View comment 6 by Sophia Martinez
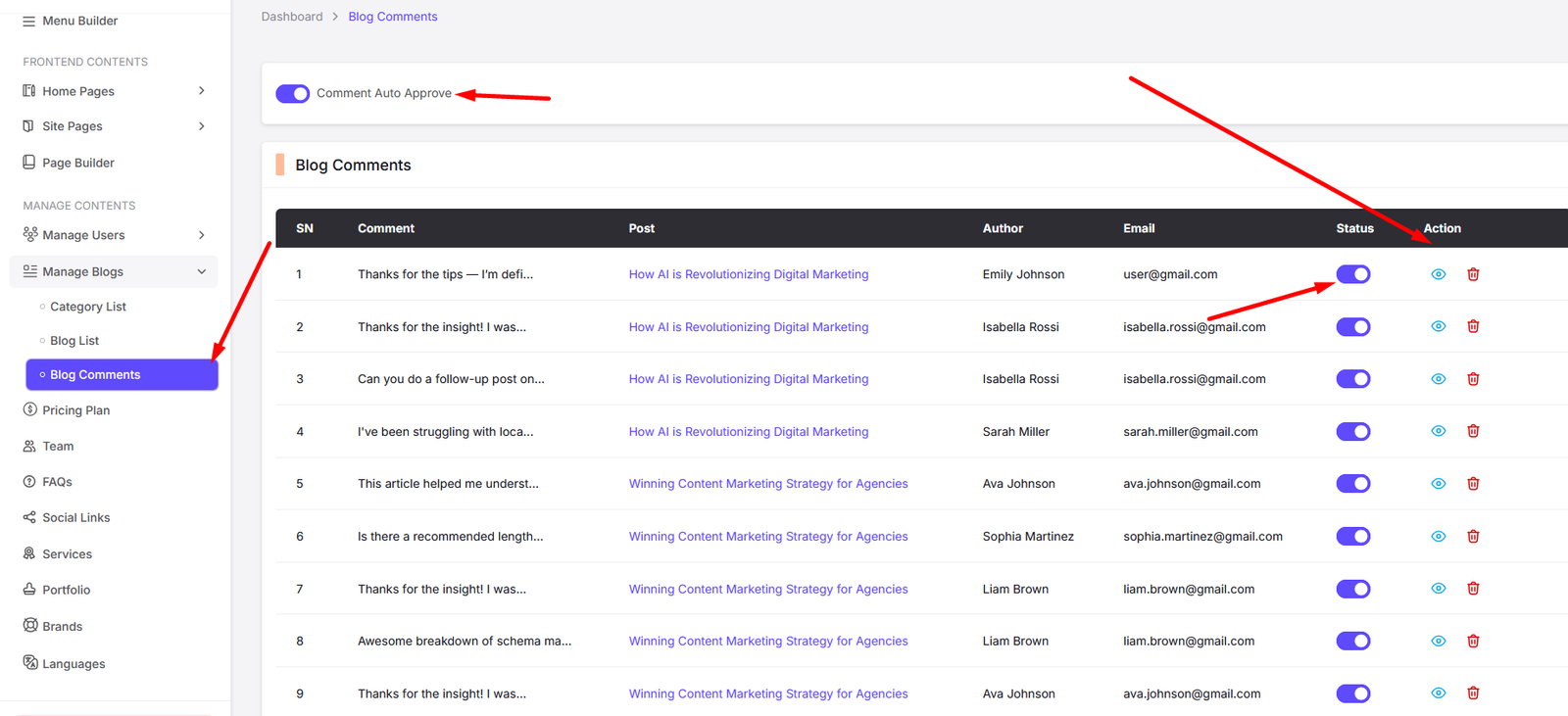 (x=1438, y=537)
